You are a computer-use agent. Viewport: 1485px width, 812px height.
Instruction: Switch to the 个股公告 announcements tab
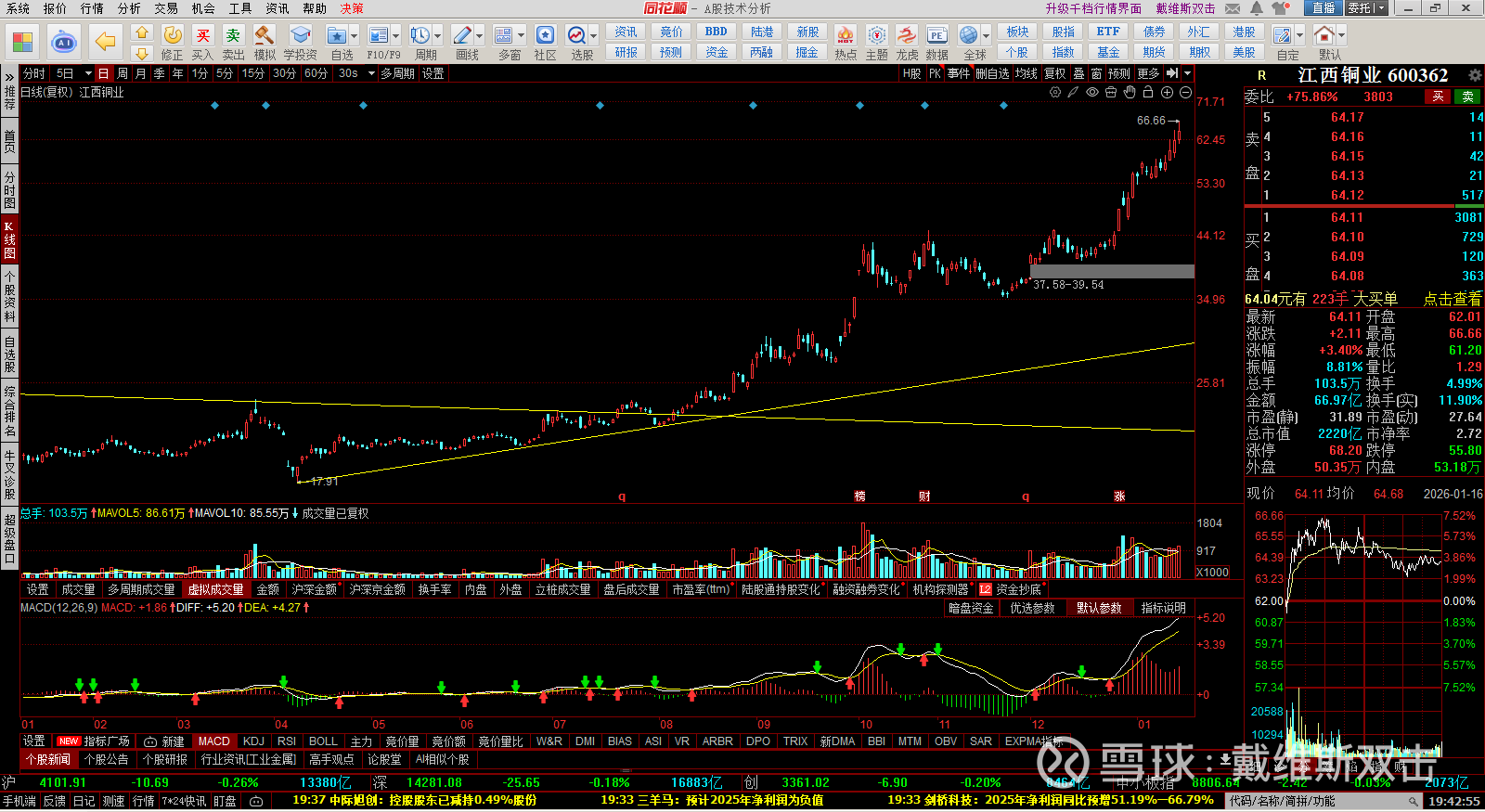[106, 759]
